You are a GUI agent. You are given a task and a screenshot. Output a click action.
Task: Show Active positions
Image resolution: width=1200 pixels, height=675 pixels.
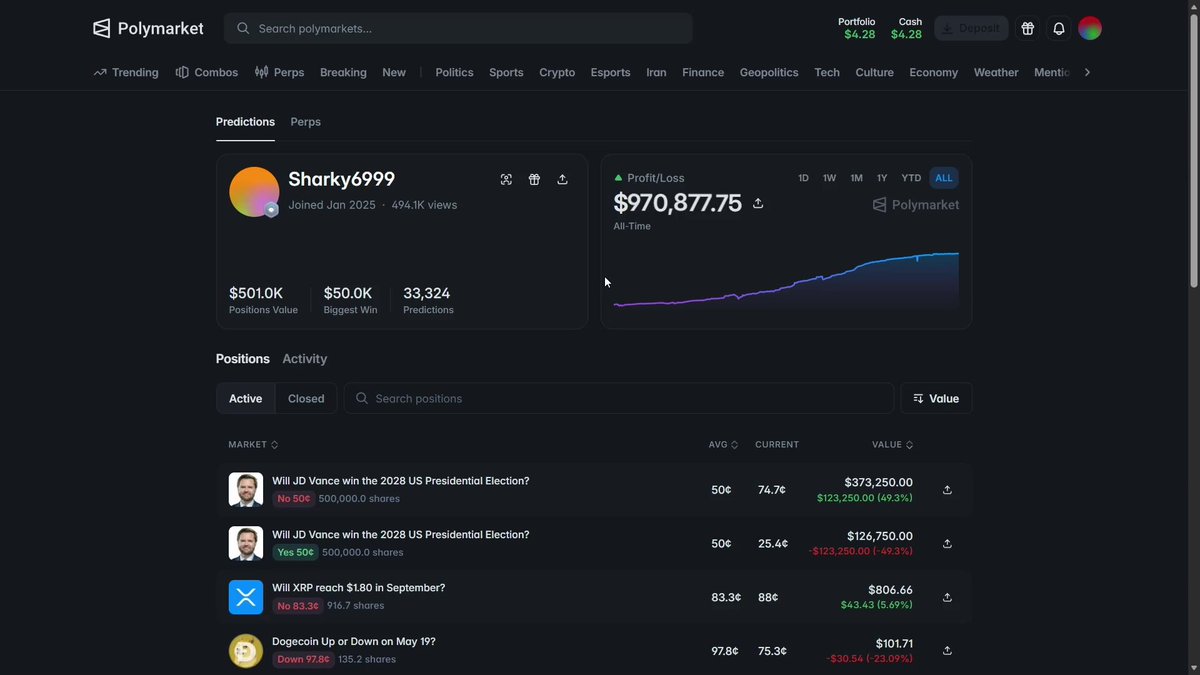[245, 398]
